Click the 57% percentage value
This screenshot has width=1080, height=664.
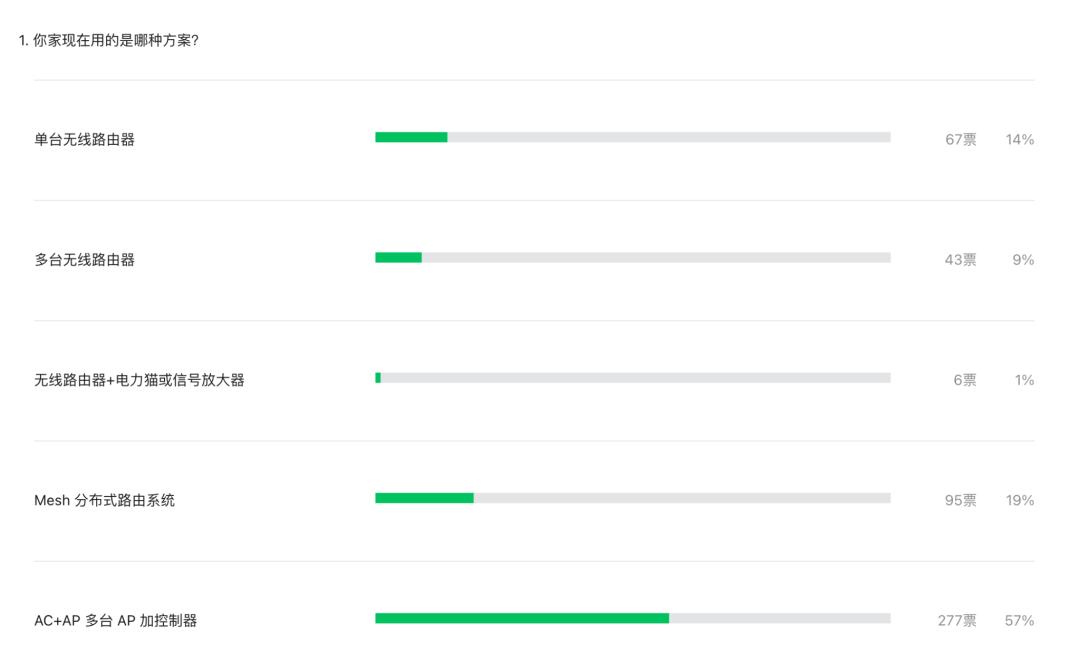click(1020, 621)
